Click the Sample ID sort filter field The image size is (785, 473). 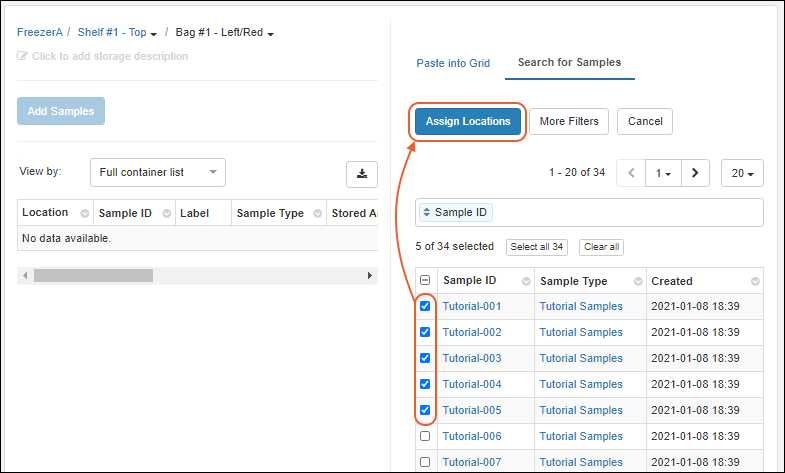(455, 212)
